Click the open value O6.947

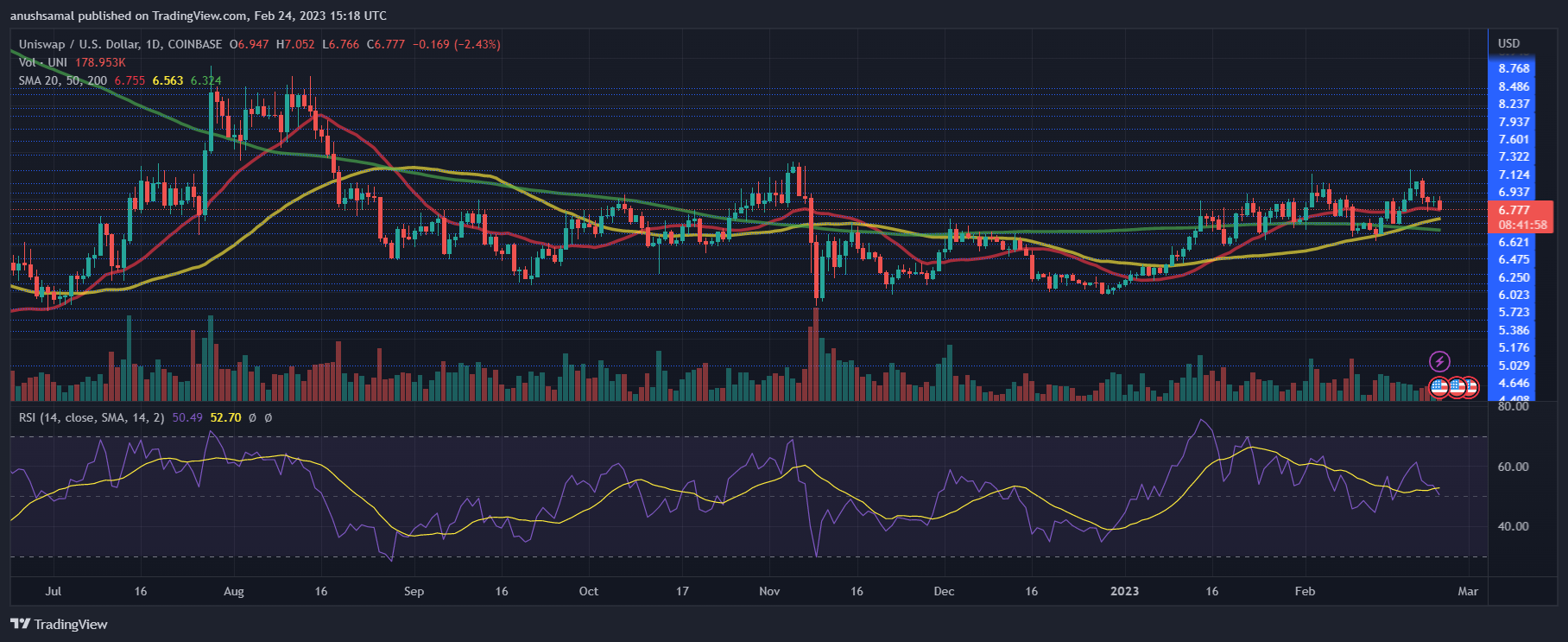click(249, 44)
